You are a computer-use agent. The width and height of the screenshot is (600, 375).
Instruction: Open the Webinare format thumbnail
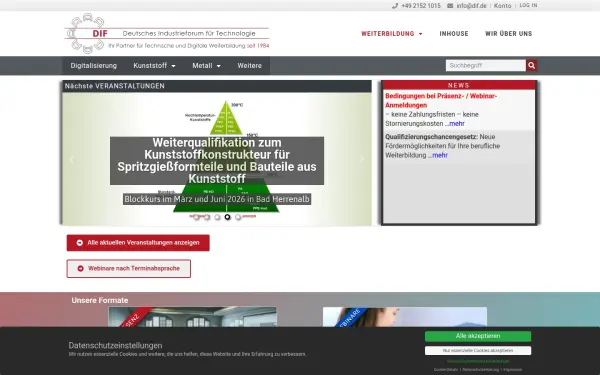point(405,317)
